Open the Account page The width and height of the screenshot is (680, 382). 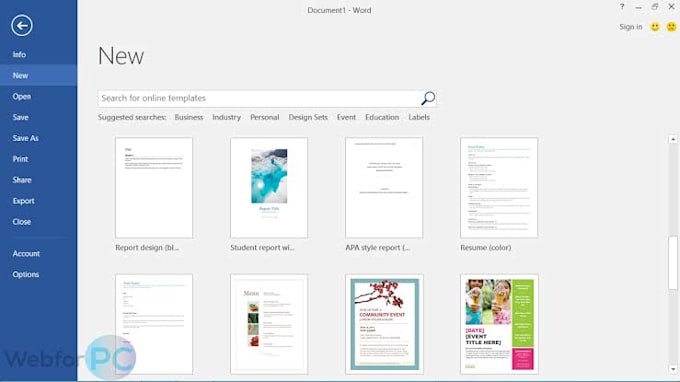(x=26, y=254)
